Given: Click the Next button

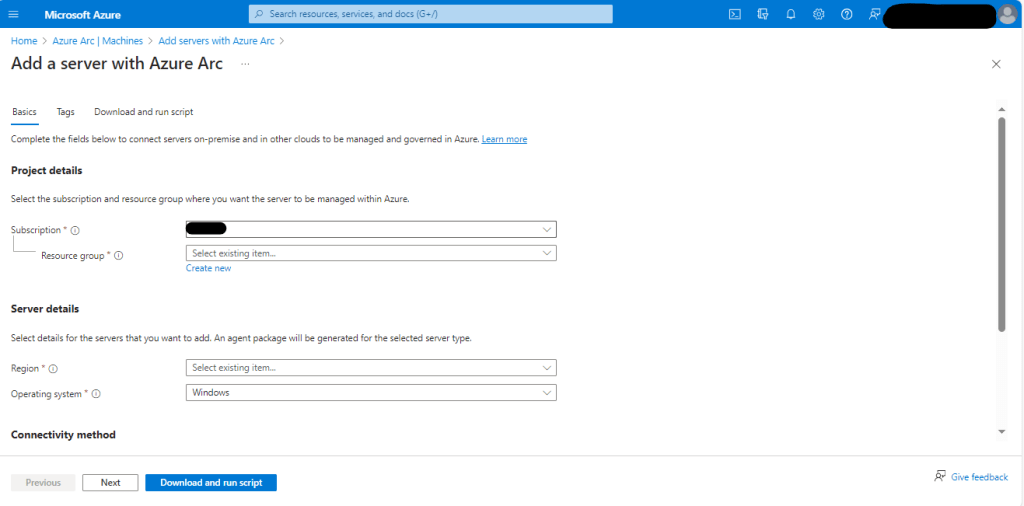Looking at the screenshot, I should [110, 483].
